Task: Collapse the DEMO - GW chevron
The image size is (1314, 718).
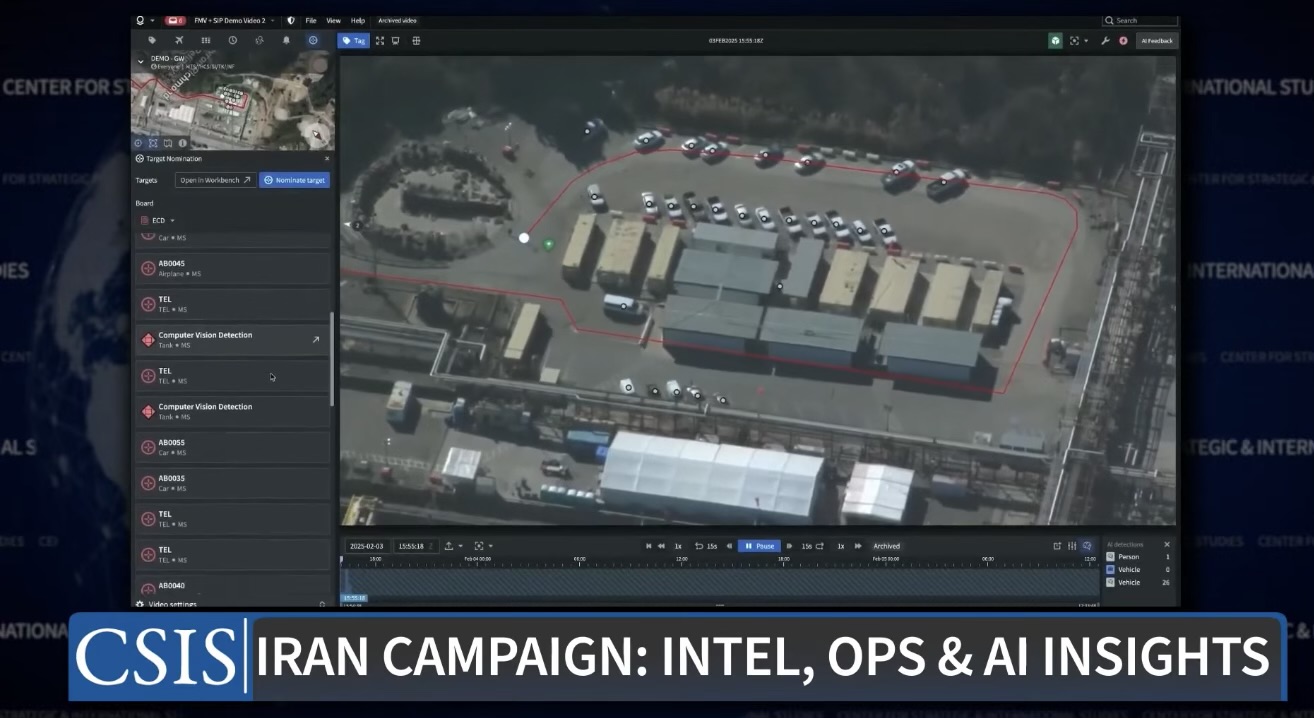Action: pyautogui.click(x=141, y=62)
